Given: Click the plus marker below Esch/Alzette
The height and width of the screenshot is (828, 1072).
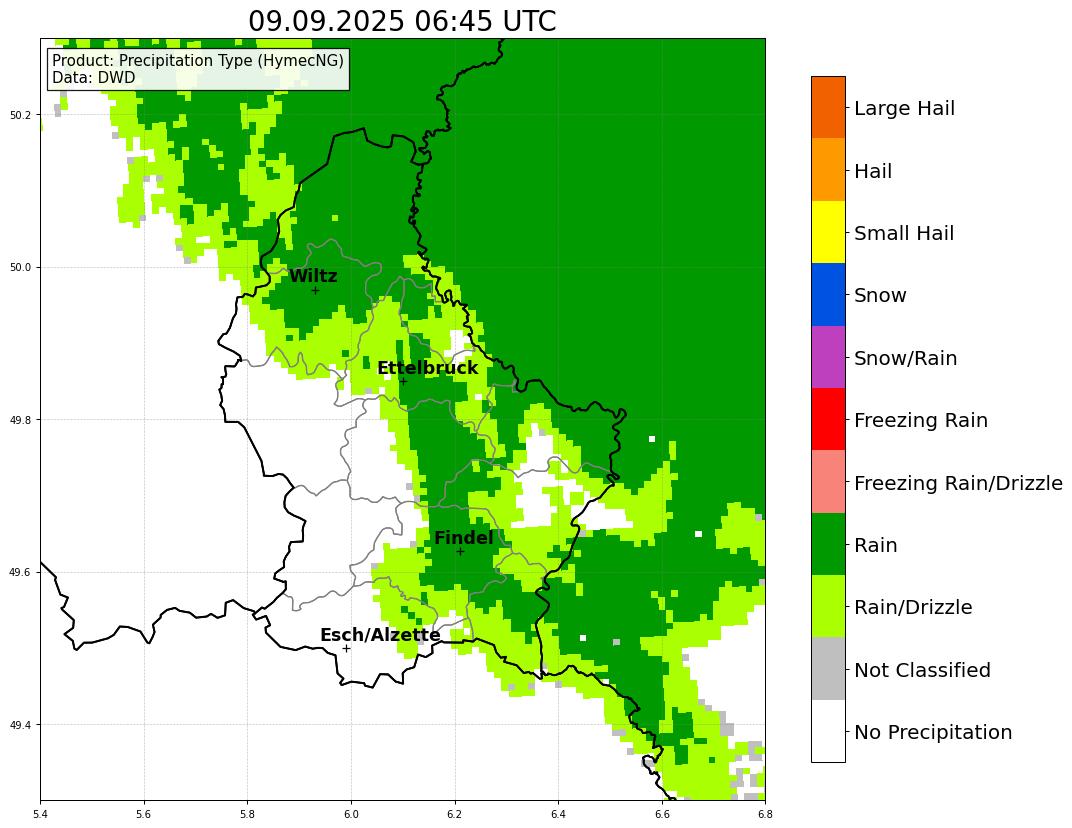Looking at the screenshot, I should click(x=347, y=648).
